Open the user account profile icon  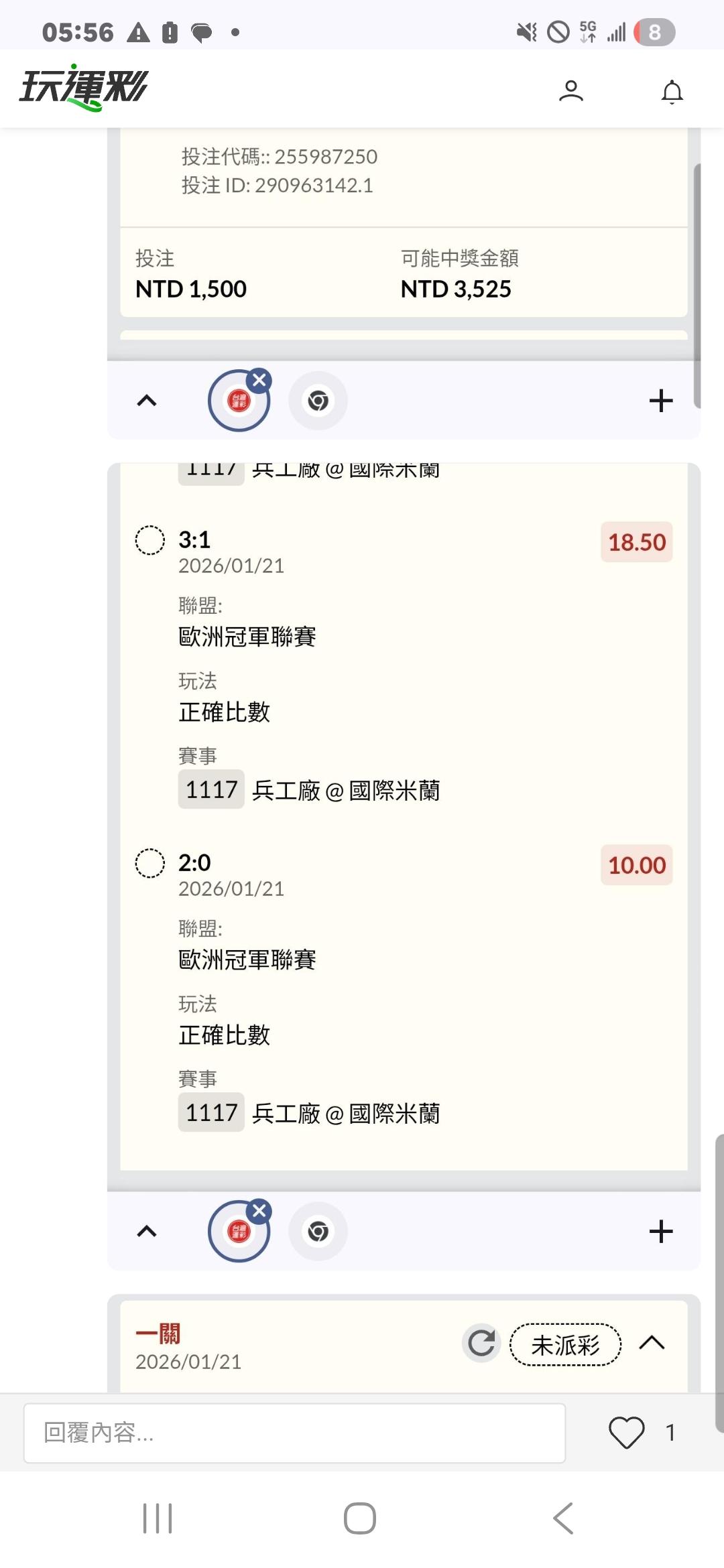tap(570, 91)
